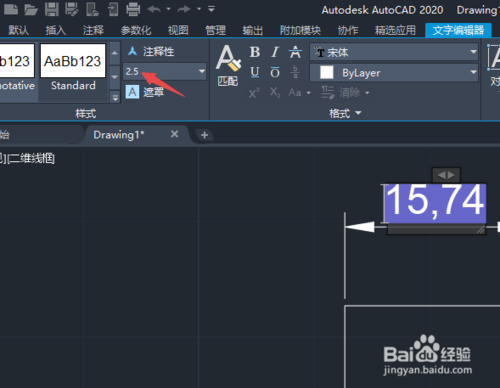Click the Overline formatting icon
Screen dimensions: 500x388
(275, 72)
